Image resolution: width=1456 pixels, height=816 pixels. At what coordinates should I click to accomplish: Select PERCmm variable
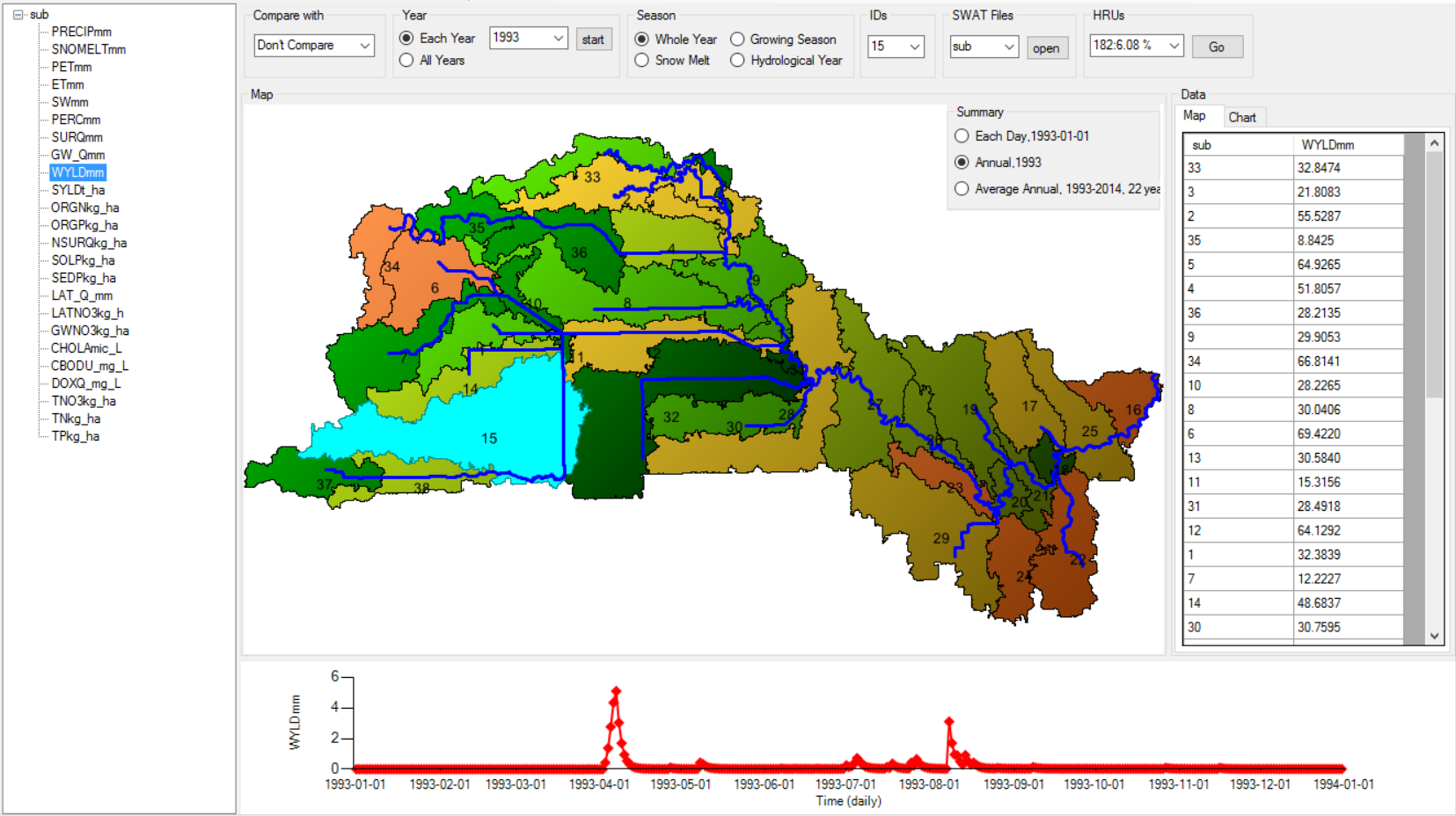coord(76,120)
